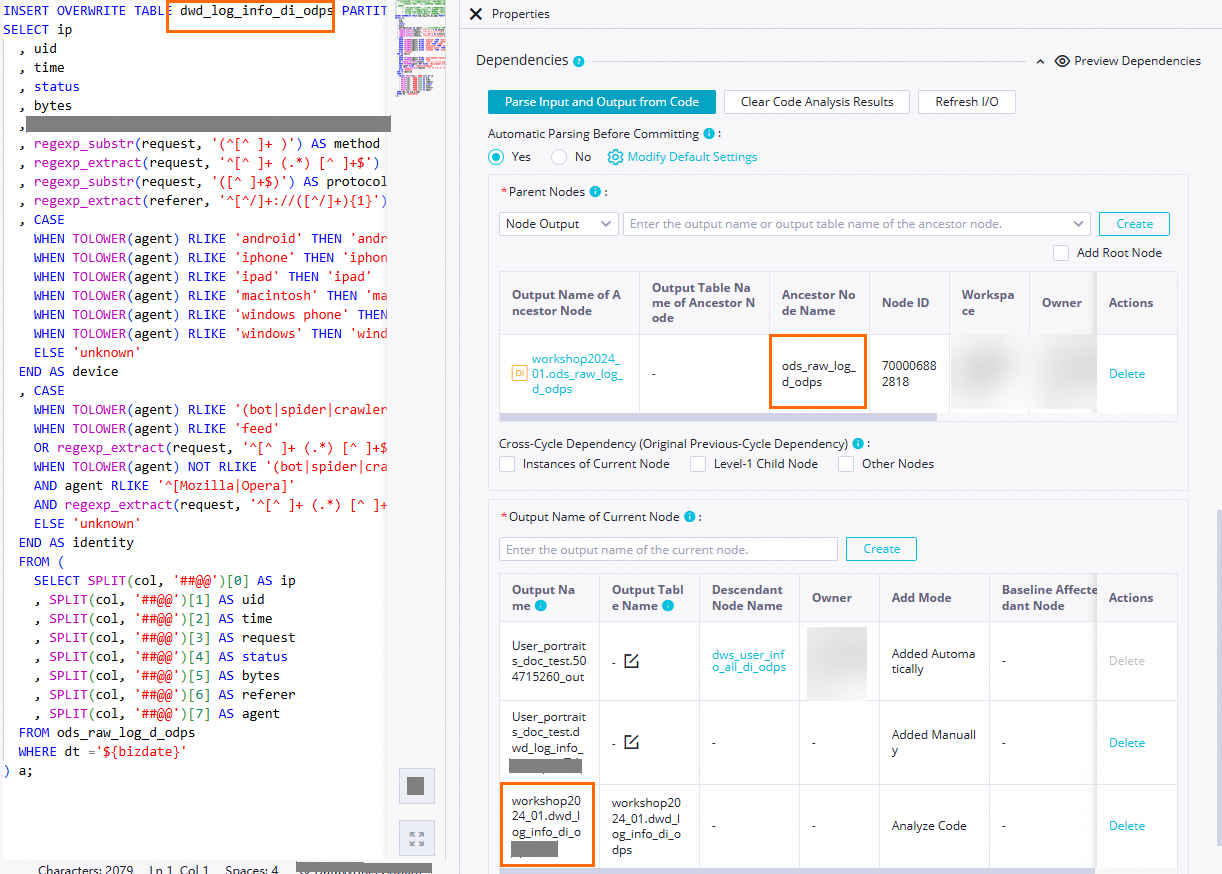Click the Refresh I/O button
This screenshot has width=1222, height=874.
pos(967,102)
